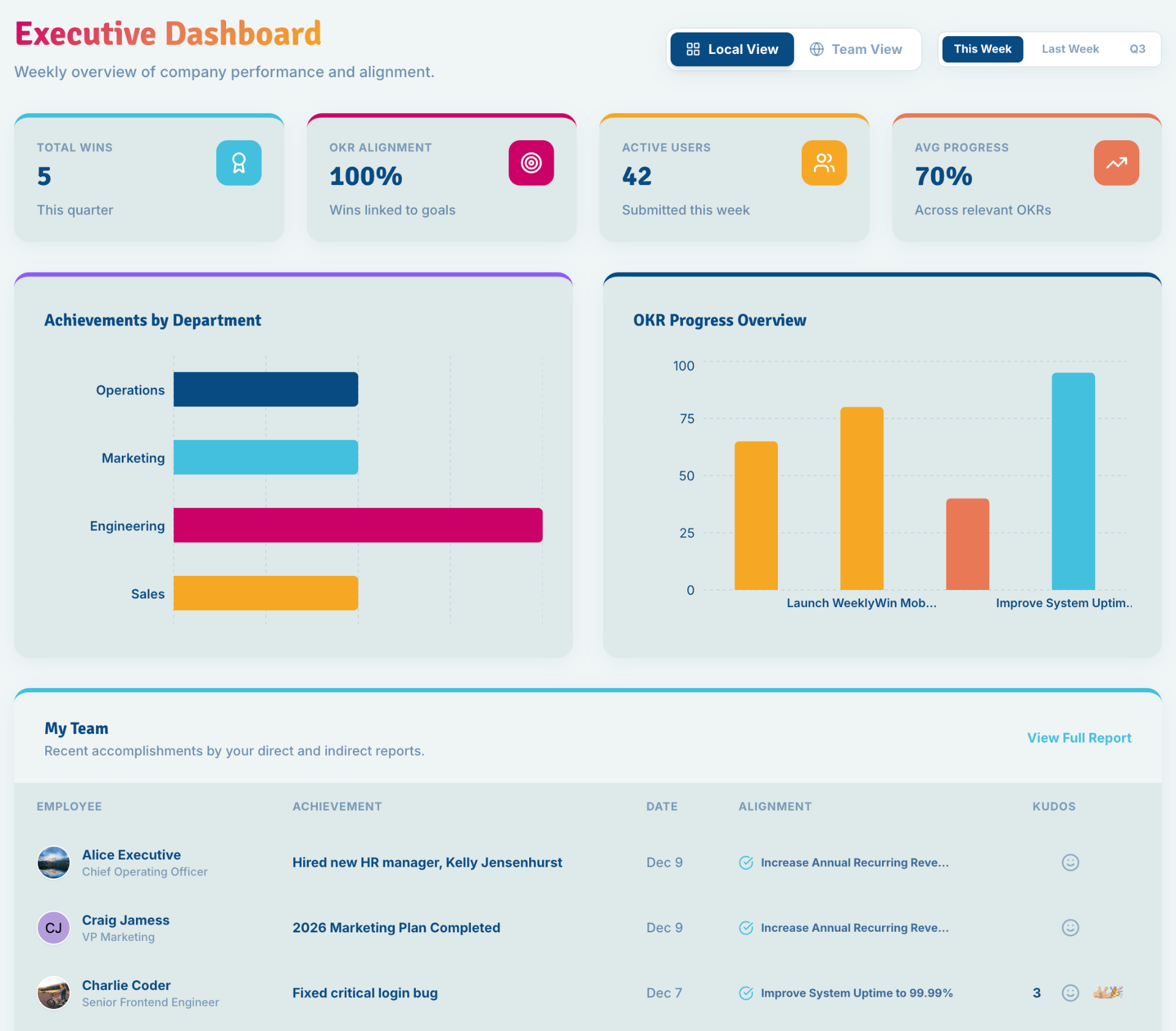
Task: Add kudos smiley for Charlie Coder row
Action: 1070,993
